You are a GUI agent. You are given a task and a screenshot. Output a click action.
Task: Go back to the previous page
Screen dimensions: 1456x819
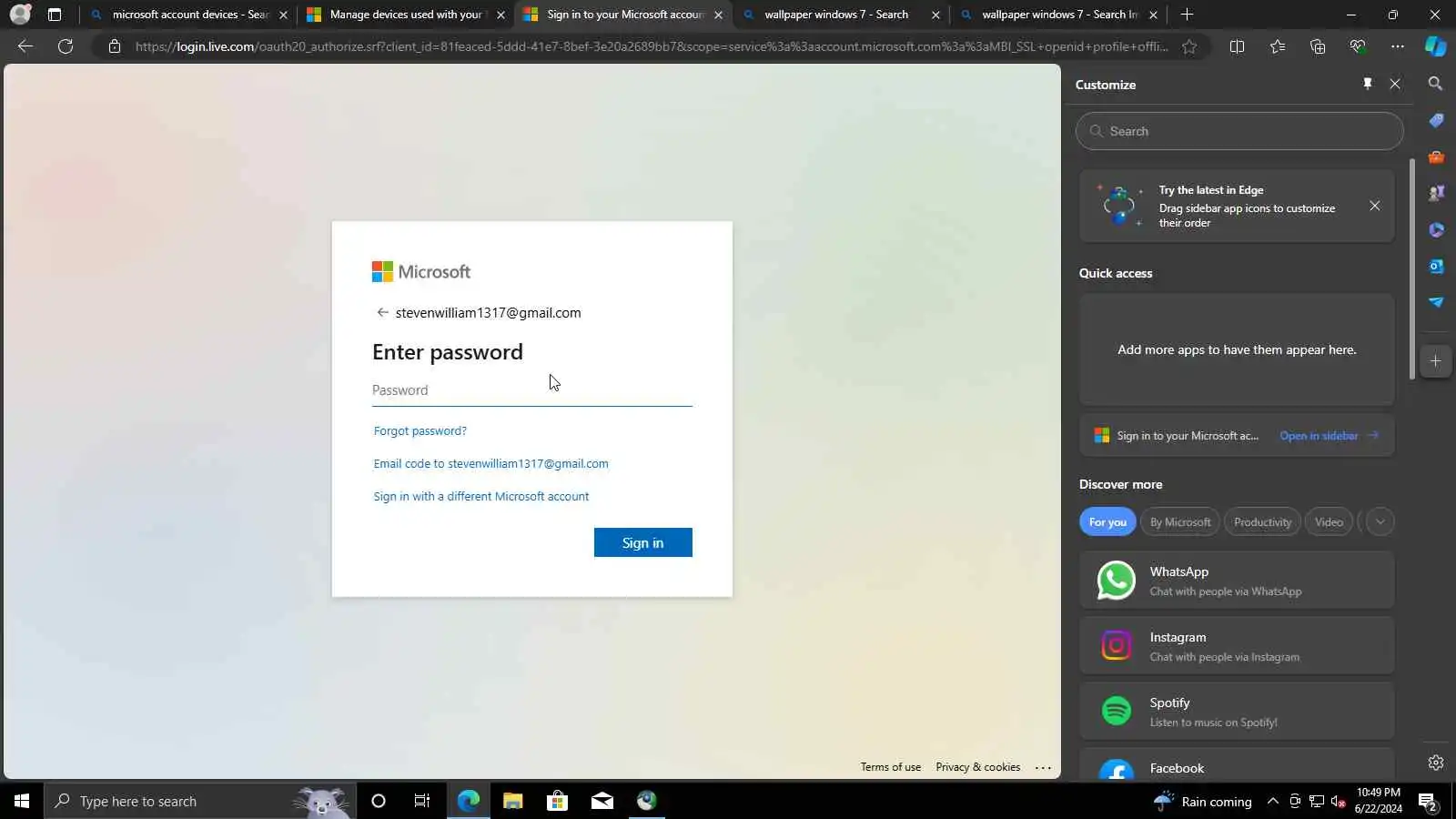coord(25,46)
